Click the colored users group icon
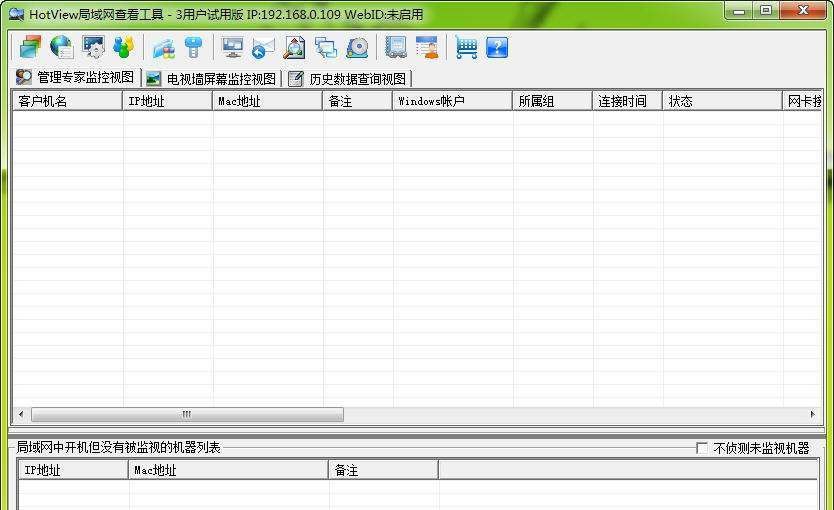The image size is (834, 510). pos(124,47)
